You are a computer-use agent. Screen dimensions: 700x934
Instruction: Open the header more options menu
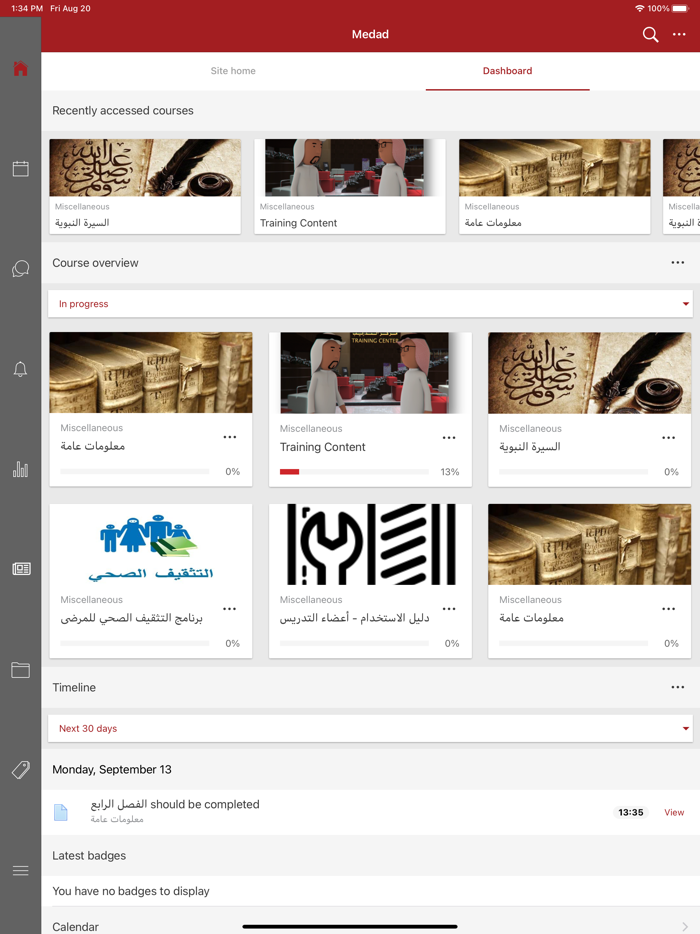[679, 35]
